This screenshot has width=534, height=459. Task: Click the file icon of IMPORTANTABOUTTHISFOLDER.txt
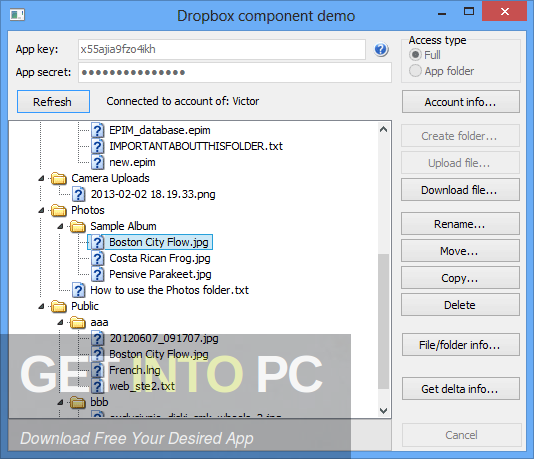[98, 146]
